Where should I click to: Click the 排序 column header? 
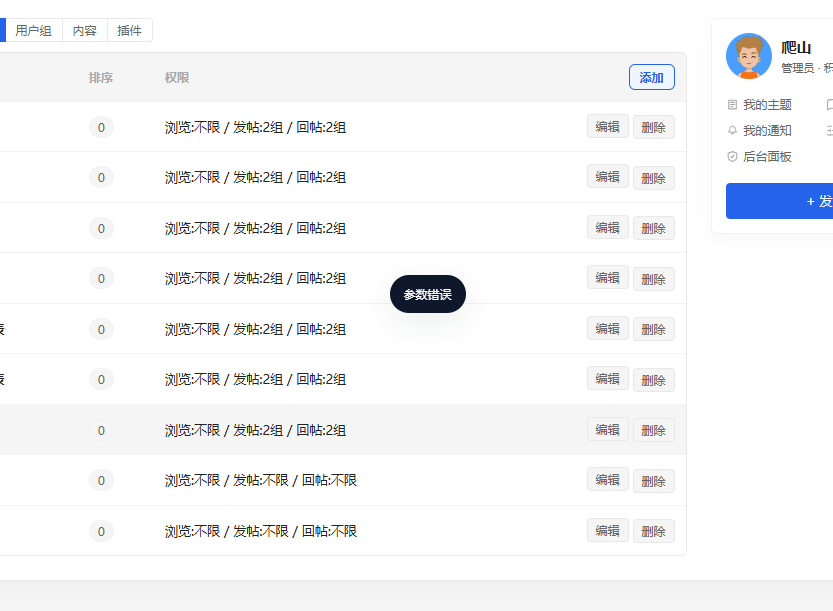[x=101, y=78]
